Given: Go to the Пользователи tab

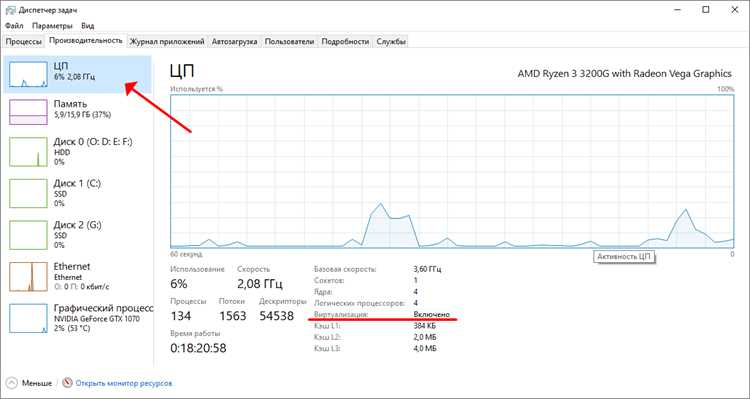Looking at the screenshot, I should pos(289,42).
